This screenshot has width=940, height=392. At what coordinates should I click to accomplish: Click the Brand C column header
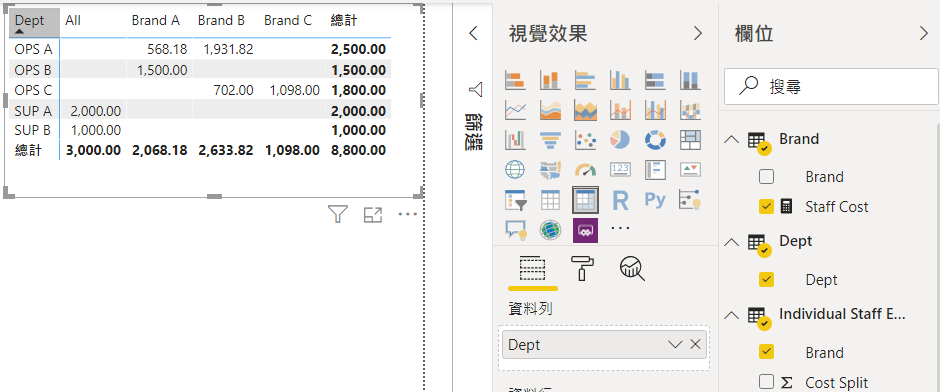(288, 20)
